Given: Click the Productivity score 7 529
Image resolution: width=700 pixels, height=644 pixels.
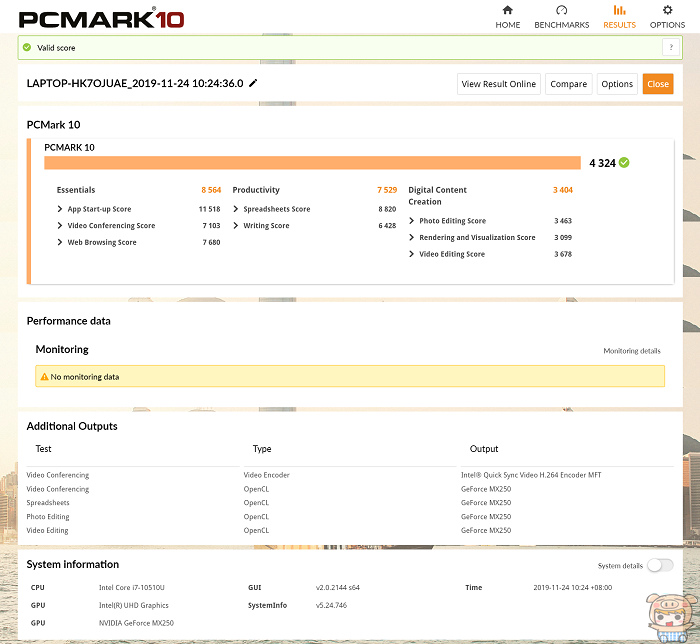Looking at the screenshot, I should pyautogui.click(x=387, y=190).
